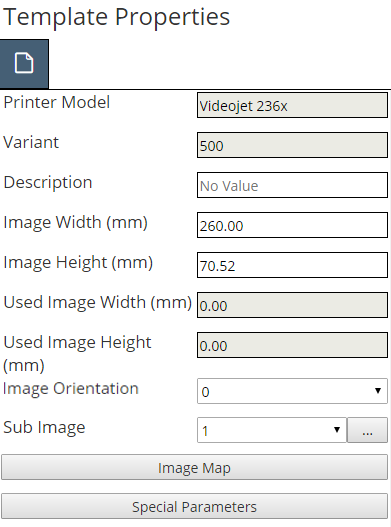Image resolution: width=391 pixels, height=527 pixels.
Task: Click the Image Width field showing 260.00
Action: (x=292, y=225)
